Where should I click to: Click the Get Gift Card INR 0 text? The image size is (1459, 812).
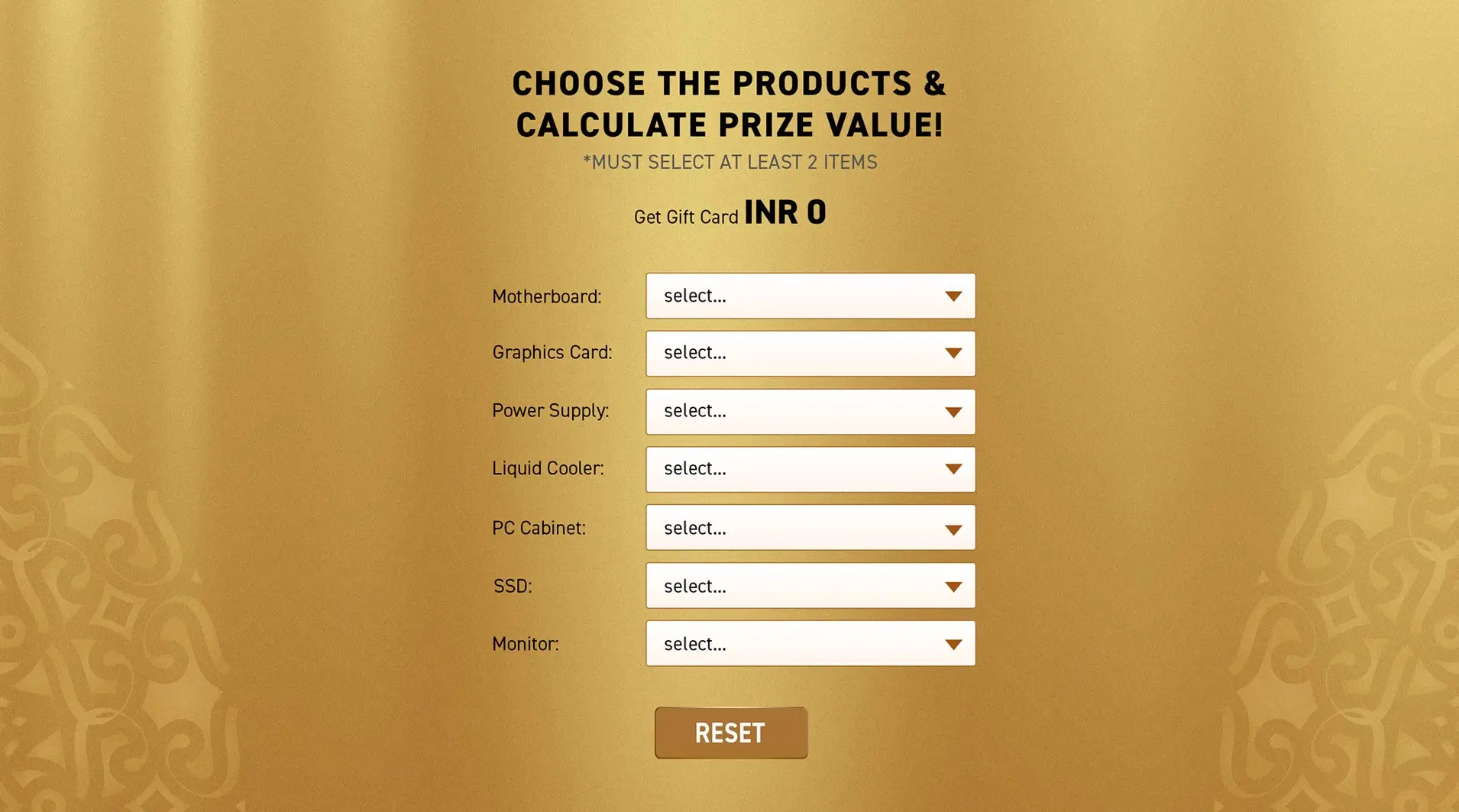729,212
